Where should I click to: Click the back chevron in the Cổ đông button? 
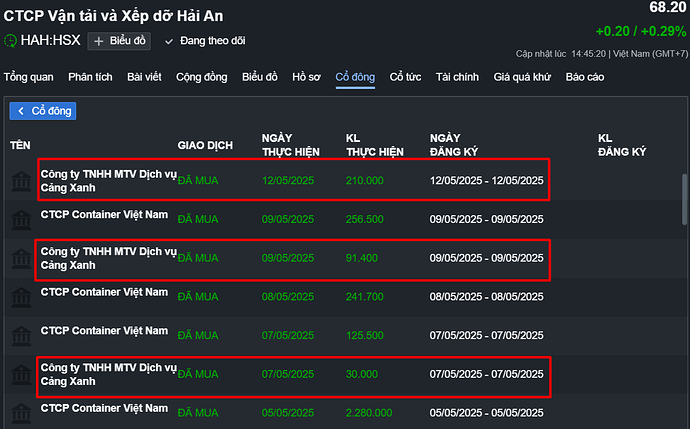point(21,111)
